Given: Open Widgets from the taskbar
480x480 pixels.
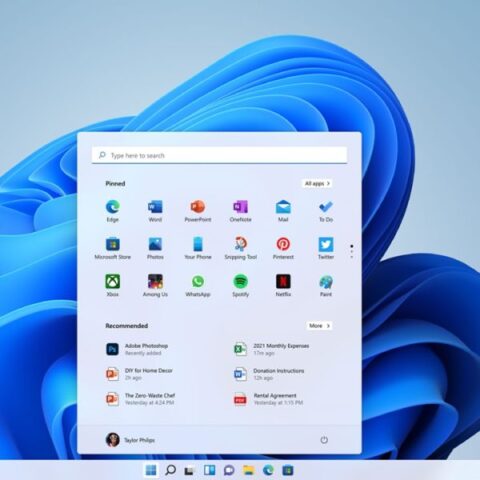Looking at the screenshot, I should [x=209, y=470].
